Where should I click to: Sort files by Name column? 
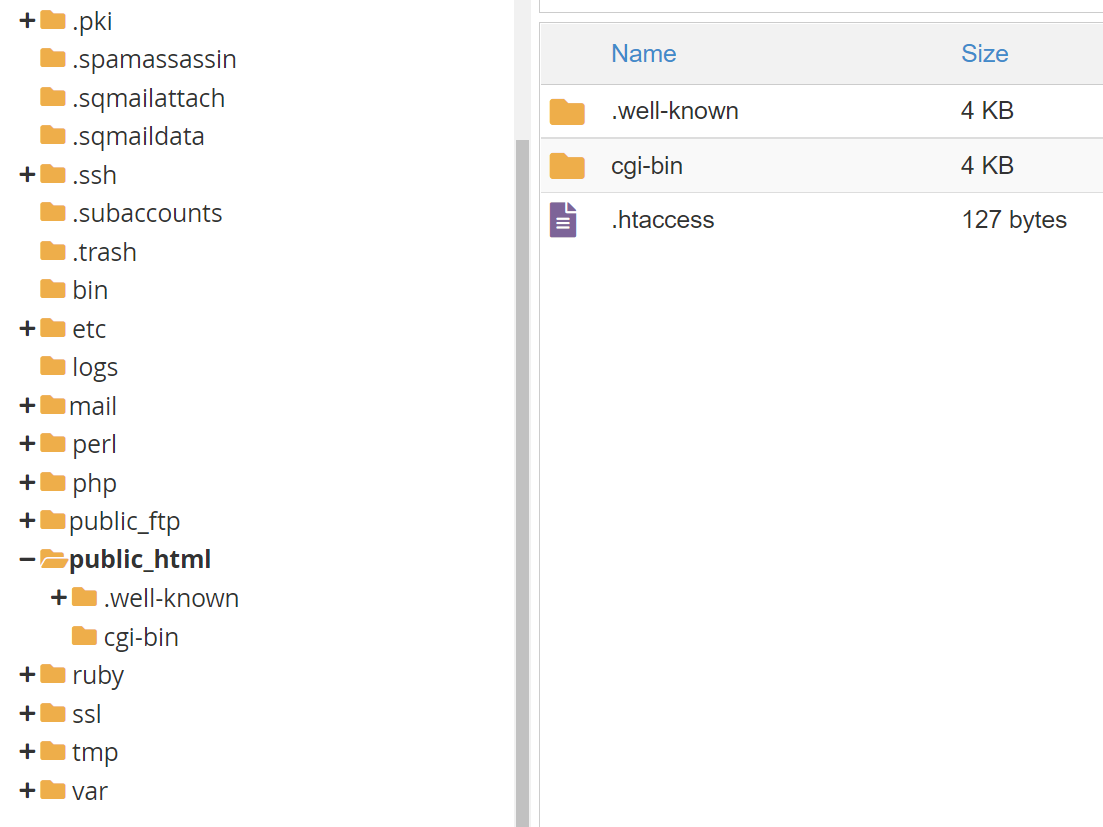tap(643, 54)
